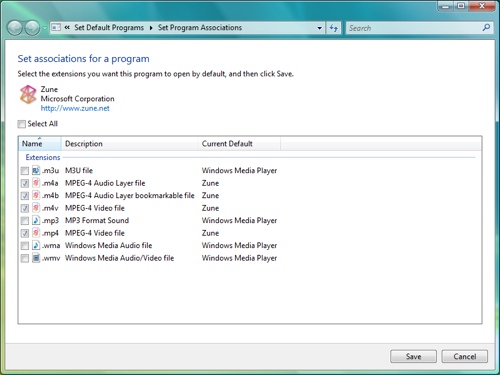The image size is (500, 375).
Task: Open the recent pages dropdown arrow
Action: (x=45, y=28)
